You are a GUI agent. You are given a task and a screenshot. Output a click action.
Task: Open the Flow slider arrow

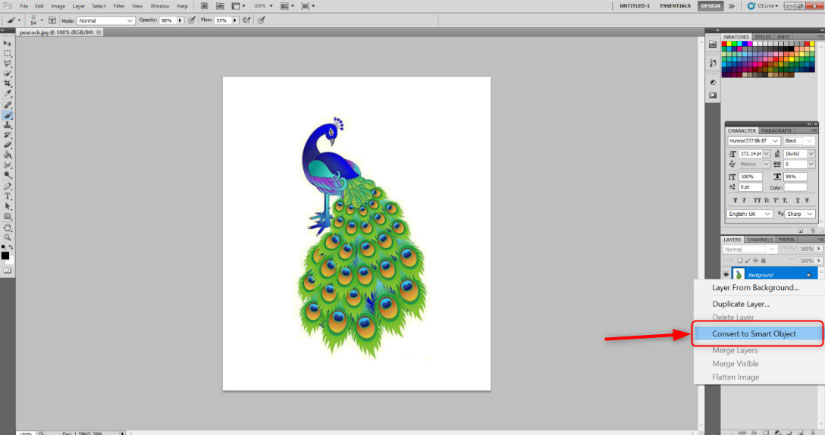235,21
